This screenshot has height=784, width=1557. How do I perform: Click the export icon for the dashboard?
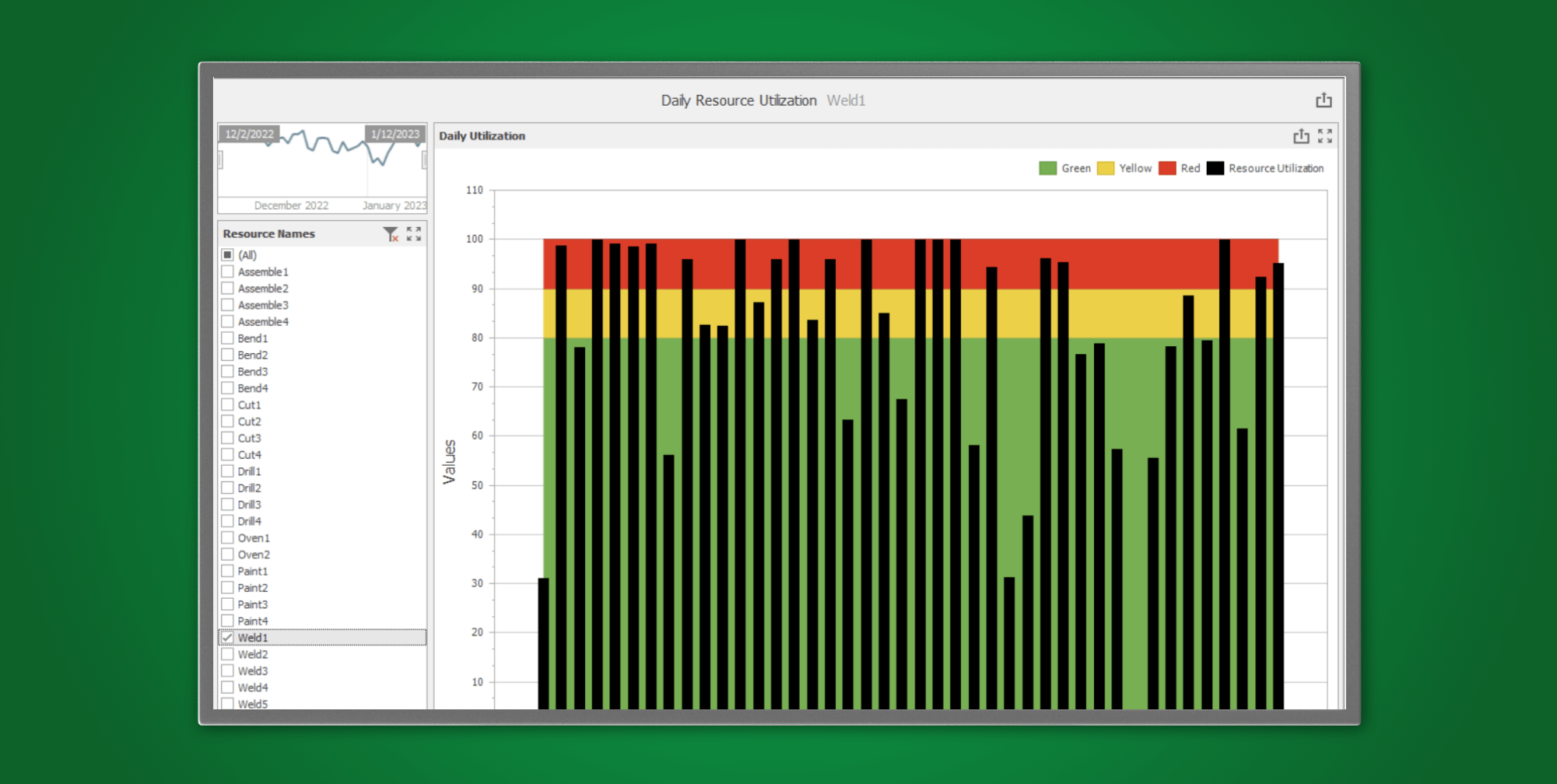pyautogui.click(x=1324, y=100)
